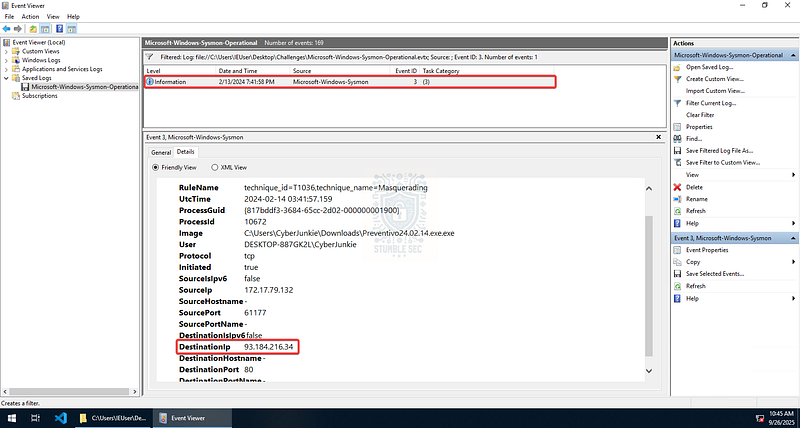Click the information icon on event row
Screen dimensions: 800x428
[x=150, y=82]
